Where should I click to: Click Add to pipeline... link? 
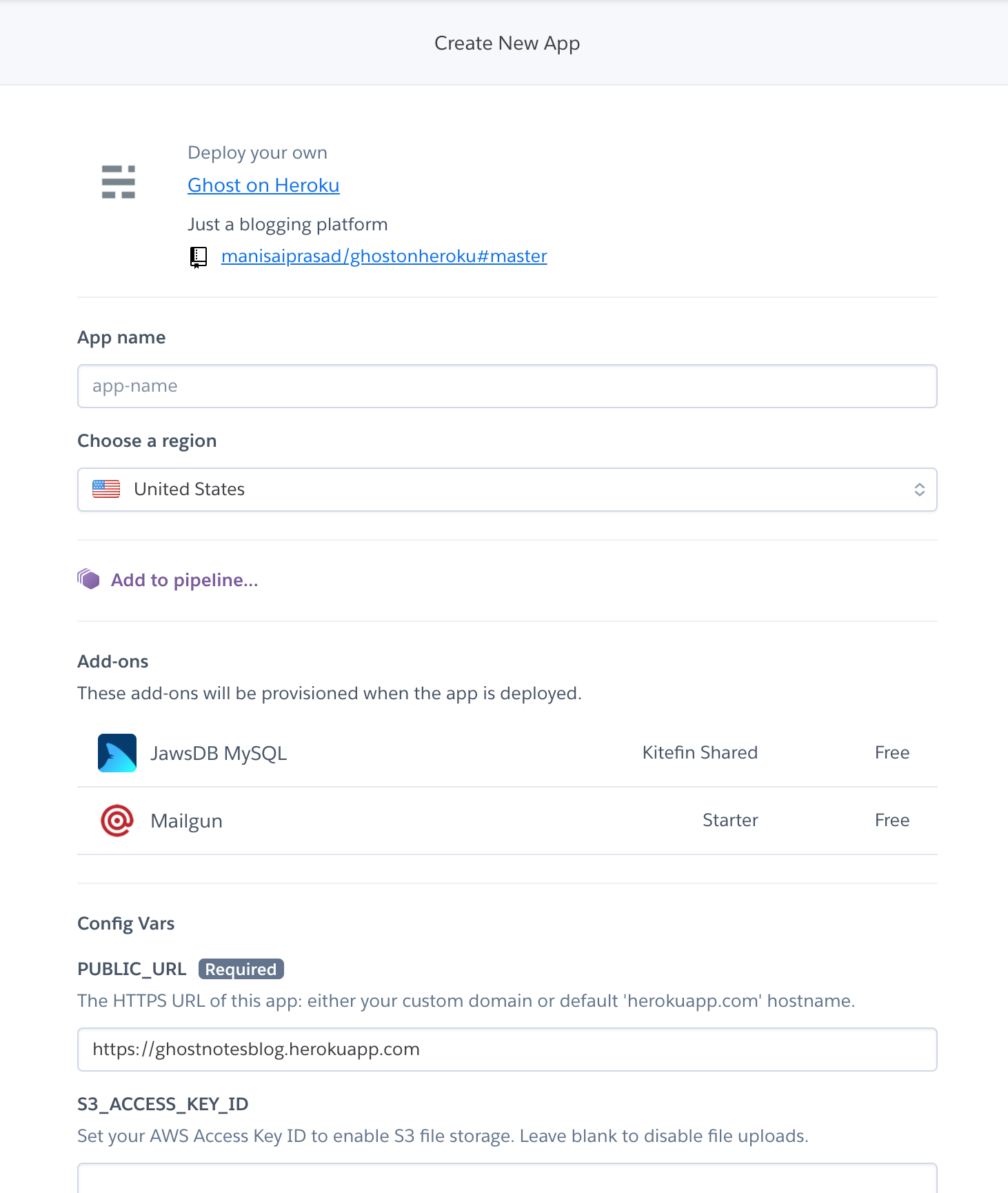coord(185,580)
